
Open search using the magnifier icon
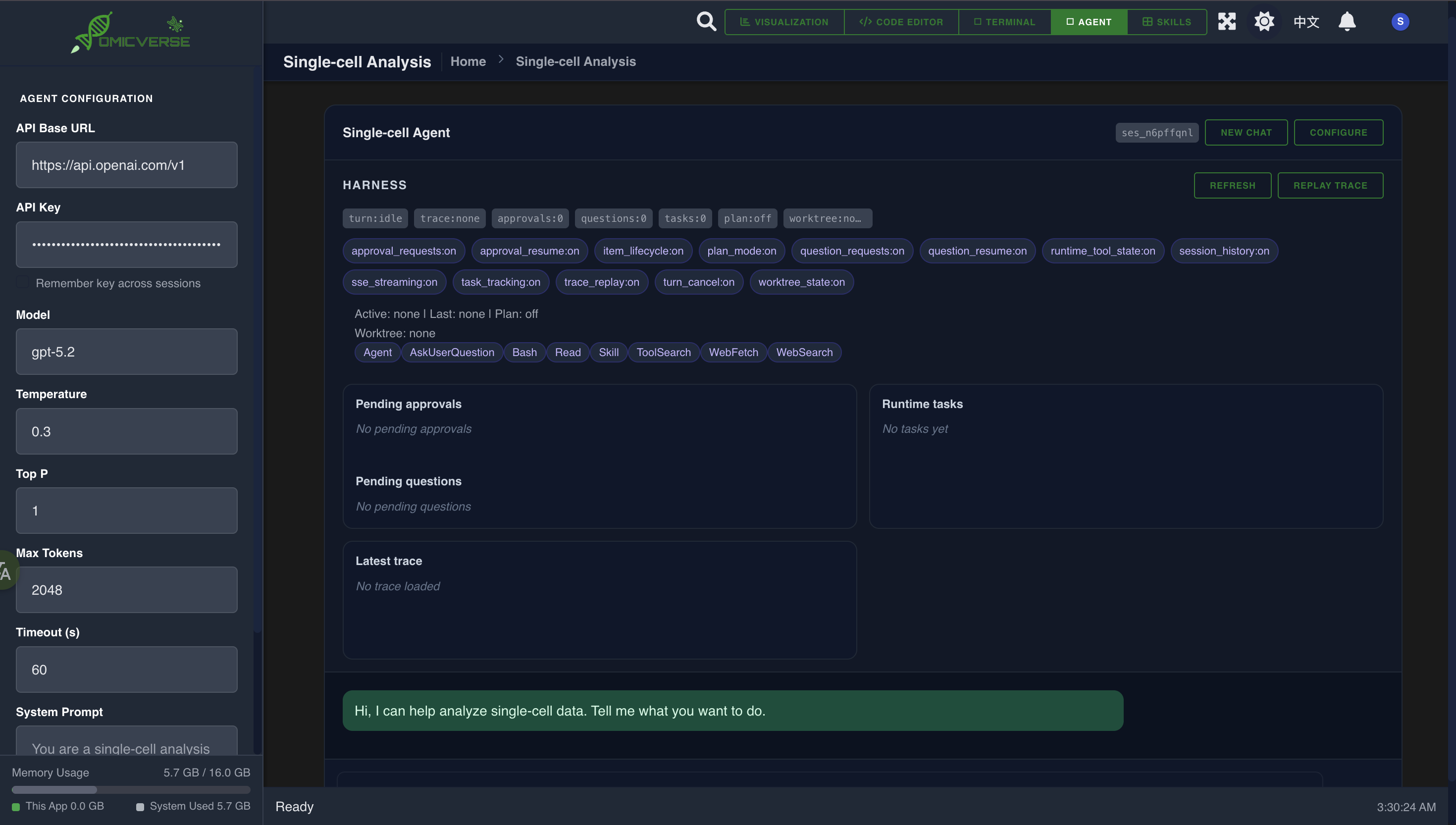pyautogui.click(x=706, y=21)
